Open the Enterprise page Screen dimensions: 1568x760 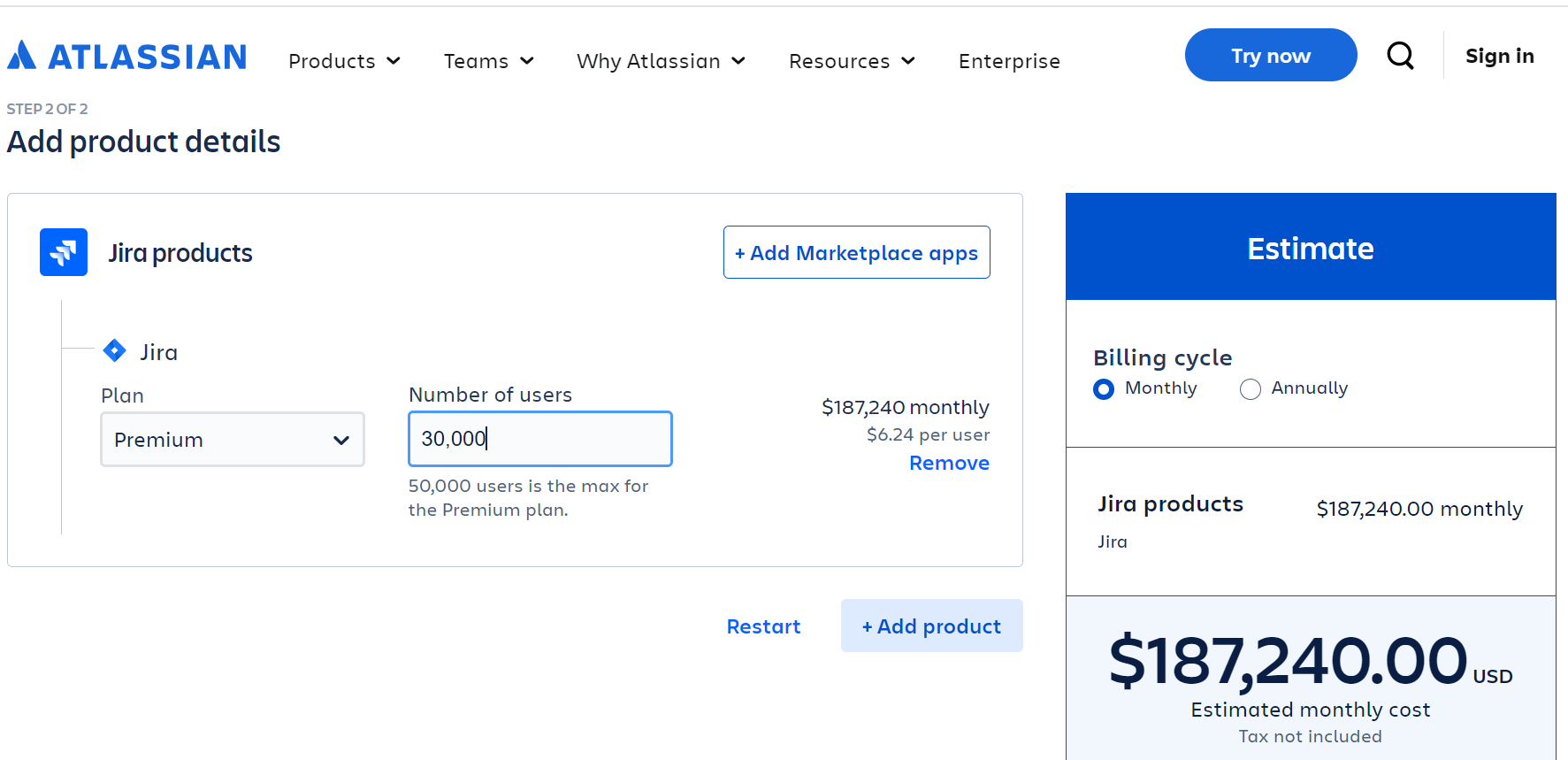(1009, 61)
